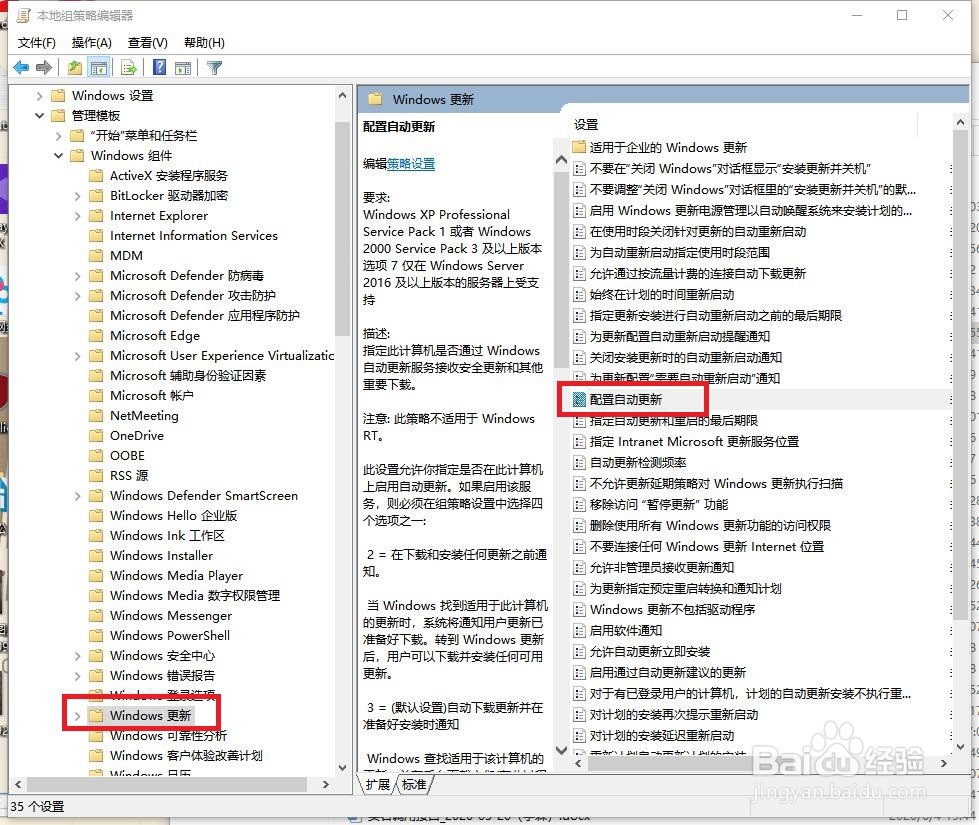Image resolution: width=979 pixels, height=825 pixels.
Task: Select Windows Hello 企业版 tree item
Action: (173, 515)
